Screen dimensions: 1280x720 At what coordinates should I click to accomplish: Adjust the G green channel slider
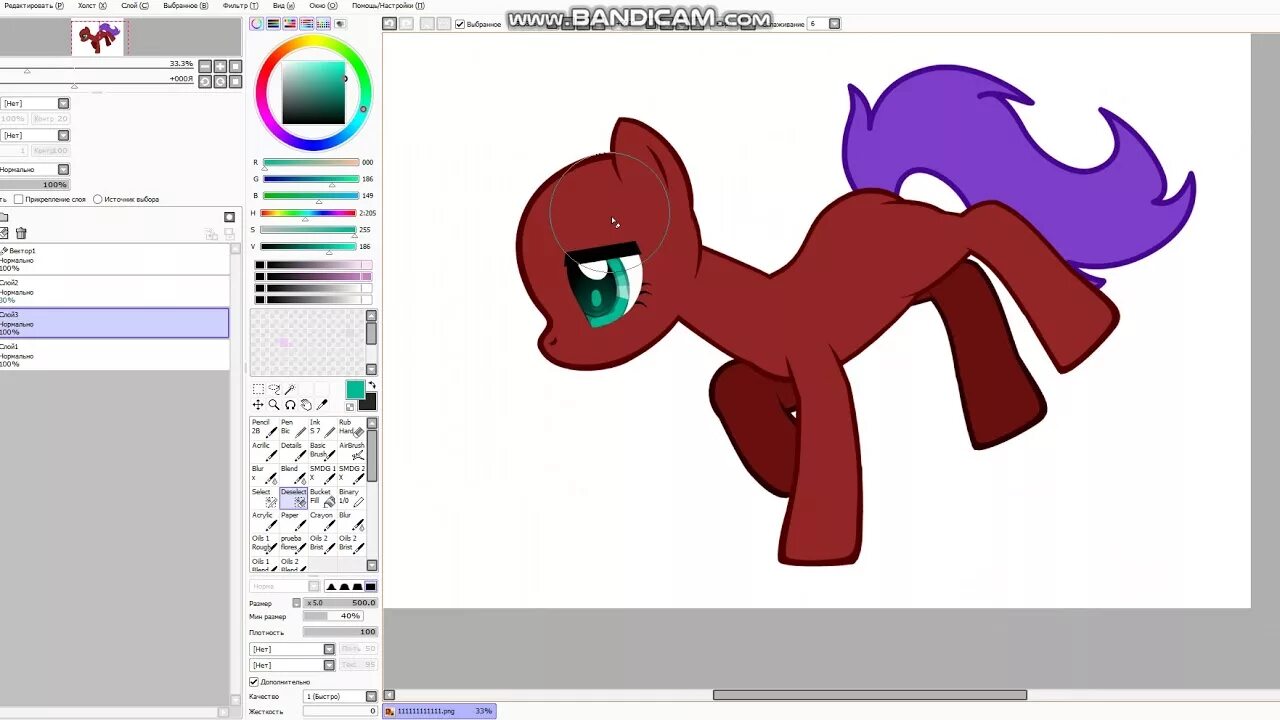click(x=311, y=179)
